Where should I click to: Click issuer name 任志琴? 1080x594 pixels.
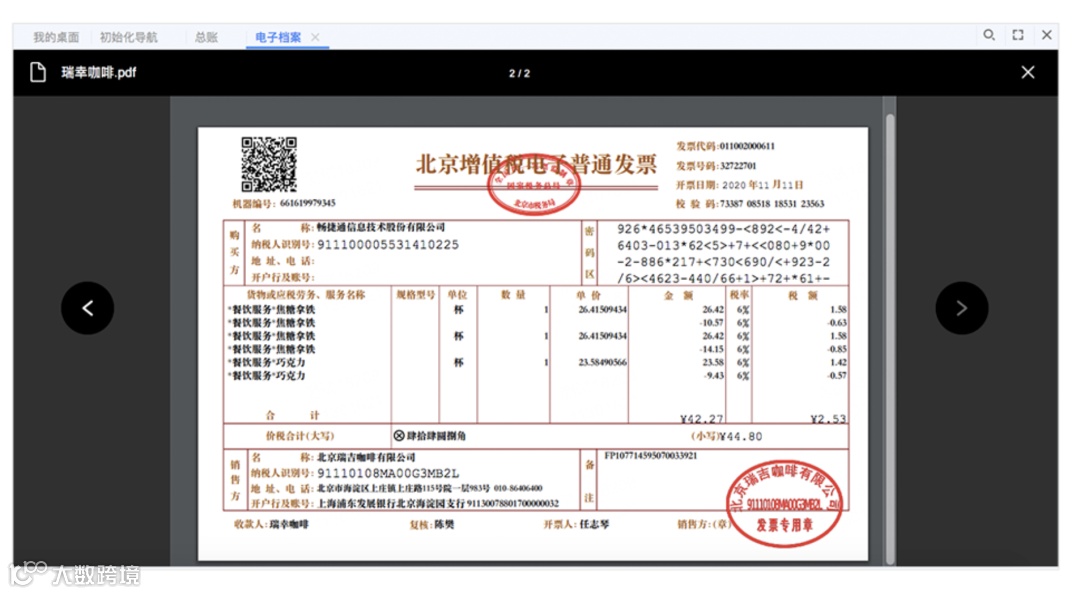[x=594, y=524]
